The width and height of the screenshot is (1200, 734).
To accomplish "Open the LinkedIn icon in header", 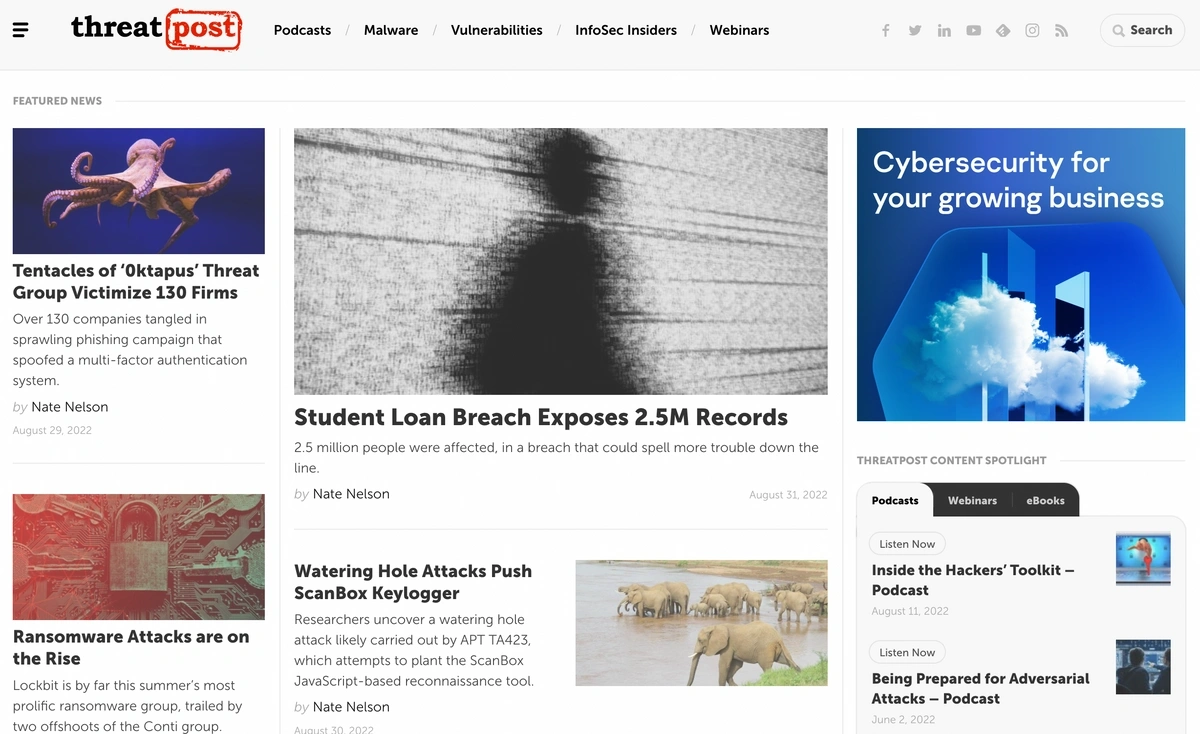I will 944,30.
